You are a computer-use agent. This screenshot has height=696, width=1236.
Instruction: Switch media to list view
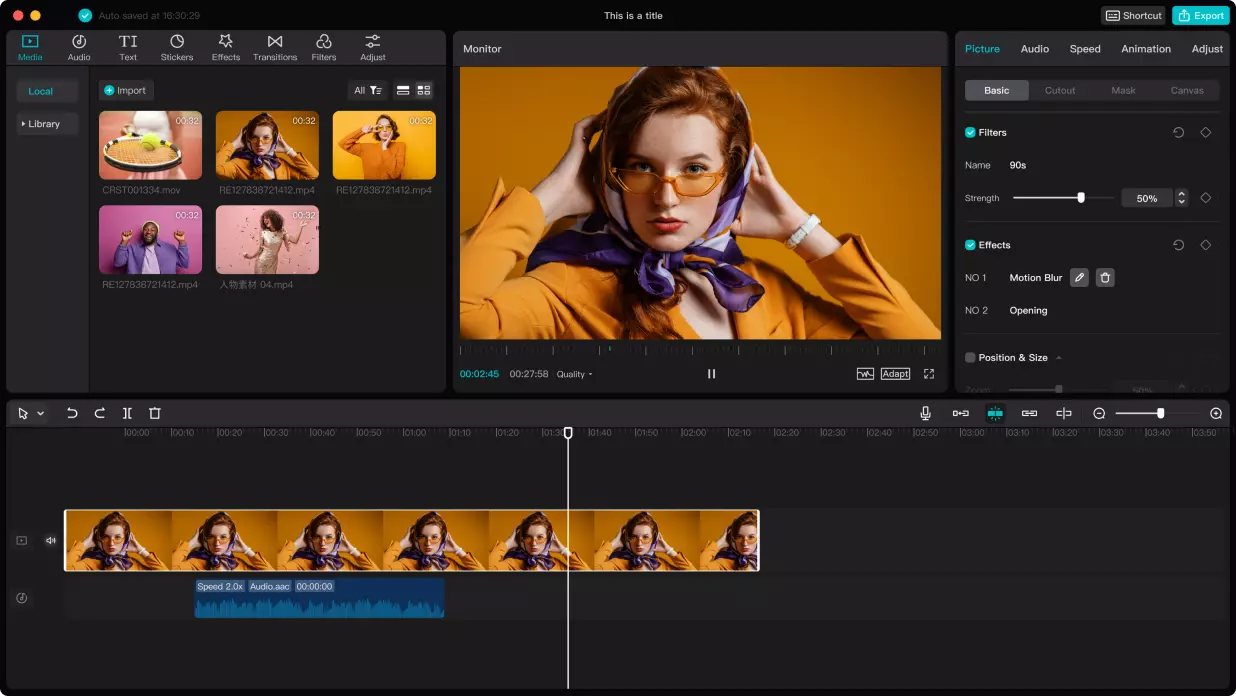click(x=403, y=90)
